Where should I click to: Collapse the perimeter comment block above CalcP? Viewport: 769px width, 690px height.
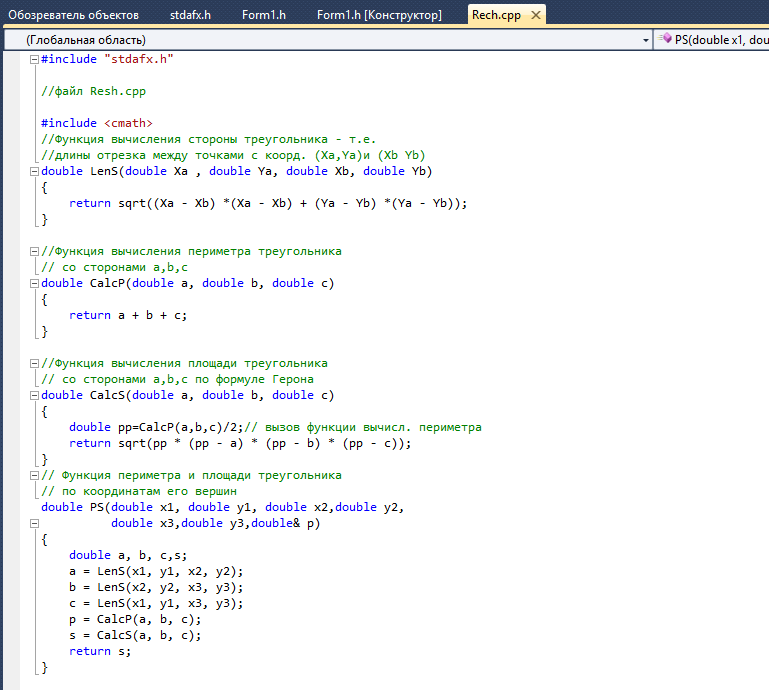point(34,252)
